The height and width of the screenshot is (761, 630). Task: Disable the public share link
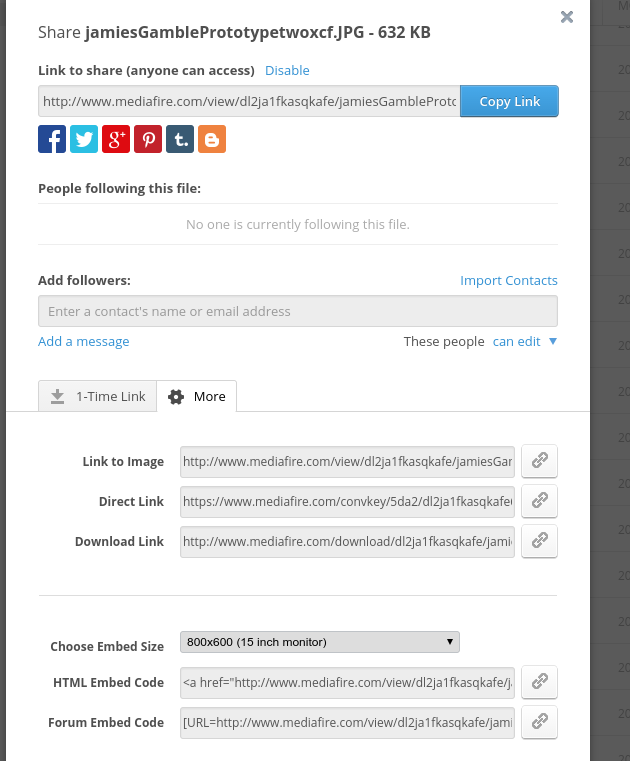[287, 71]
